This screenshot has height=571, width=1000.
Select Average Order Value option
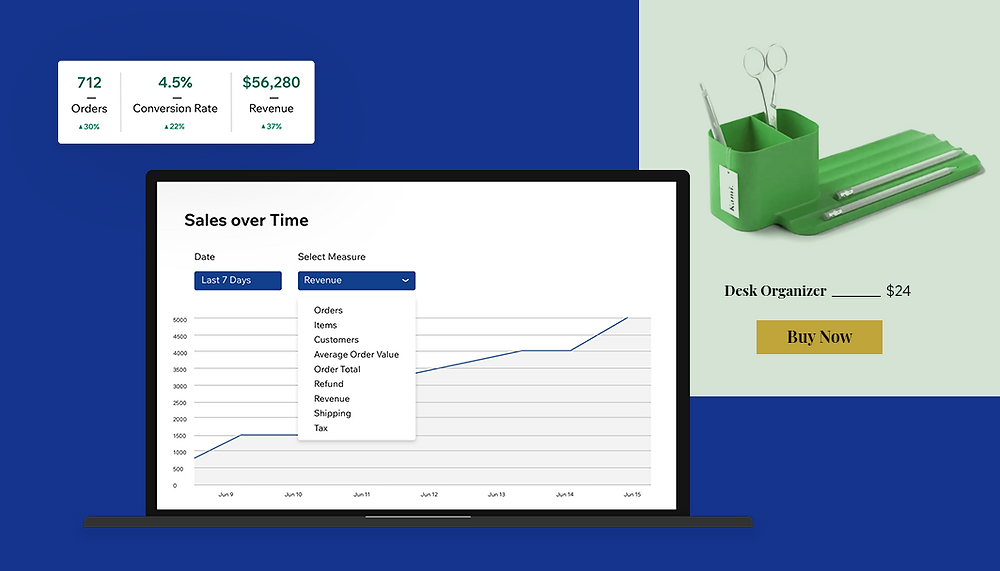pos(356,354)
